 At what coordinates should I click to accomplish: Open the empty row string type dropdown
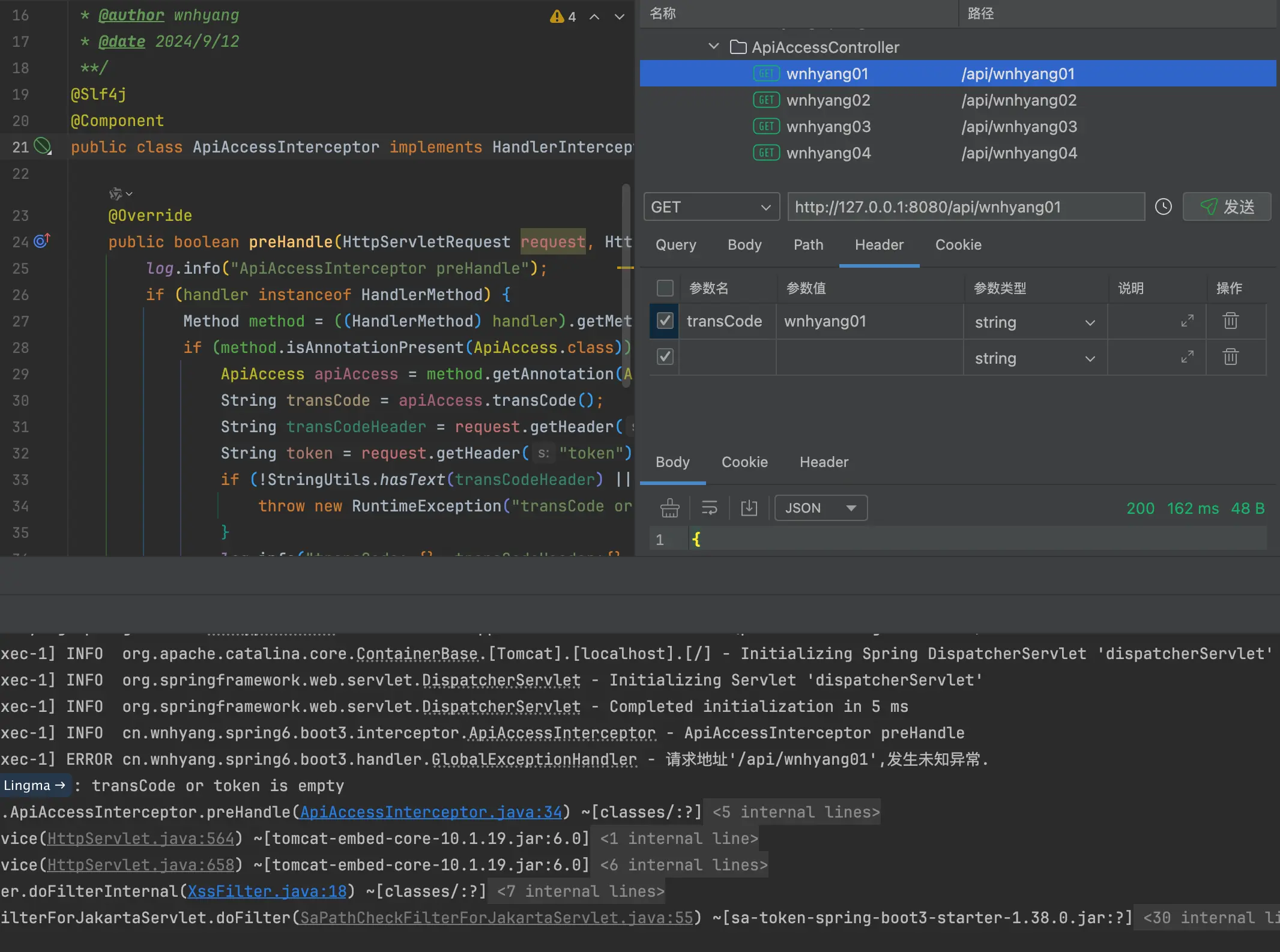pyautogui.click(x=1035, y=358)
